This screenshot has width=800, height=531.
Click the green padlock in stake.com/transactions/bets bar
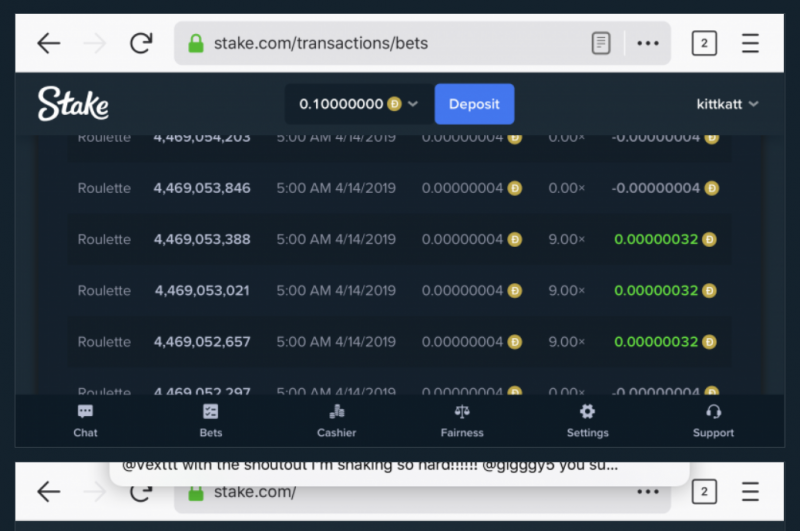click(196, 43)
